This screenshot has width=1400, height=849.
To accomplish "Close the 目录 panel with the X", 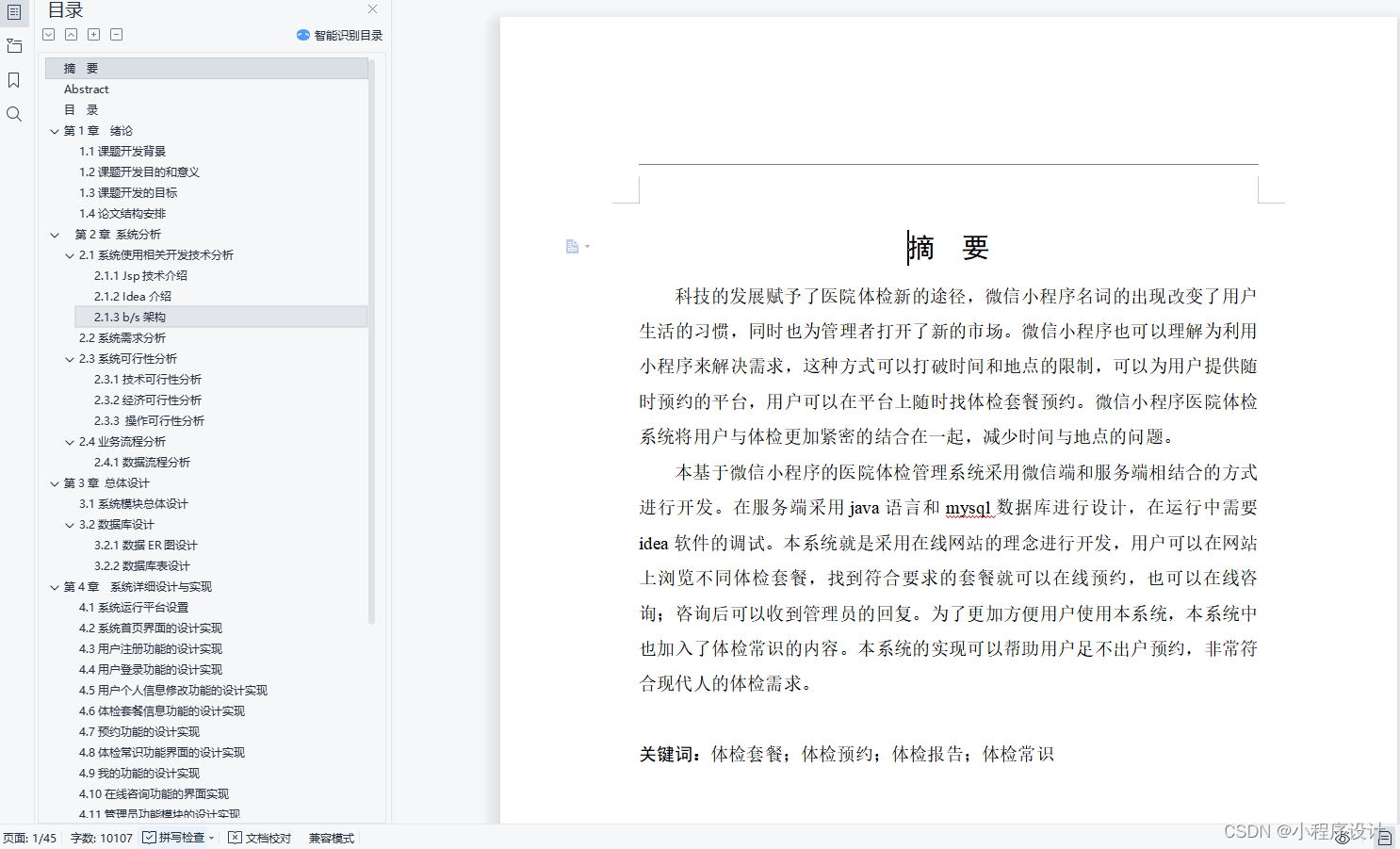I will click(372, 8).
